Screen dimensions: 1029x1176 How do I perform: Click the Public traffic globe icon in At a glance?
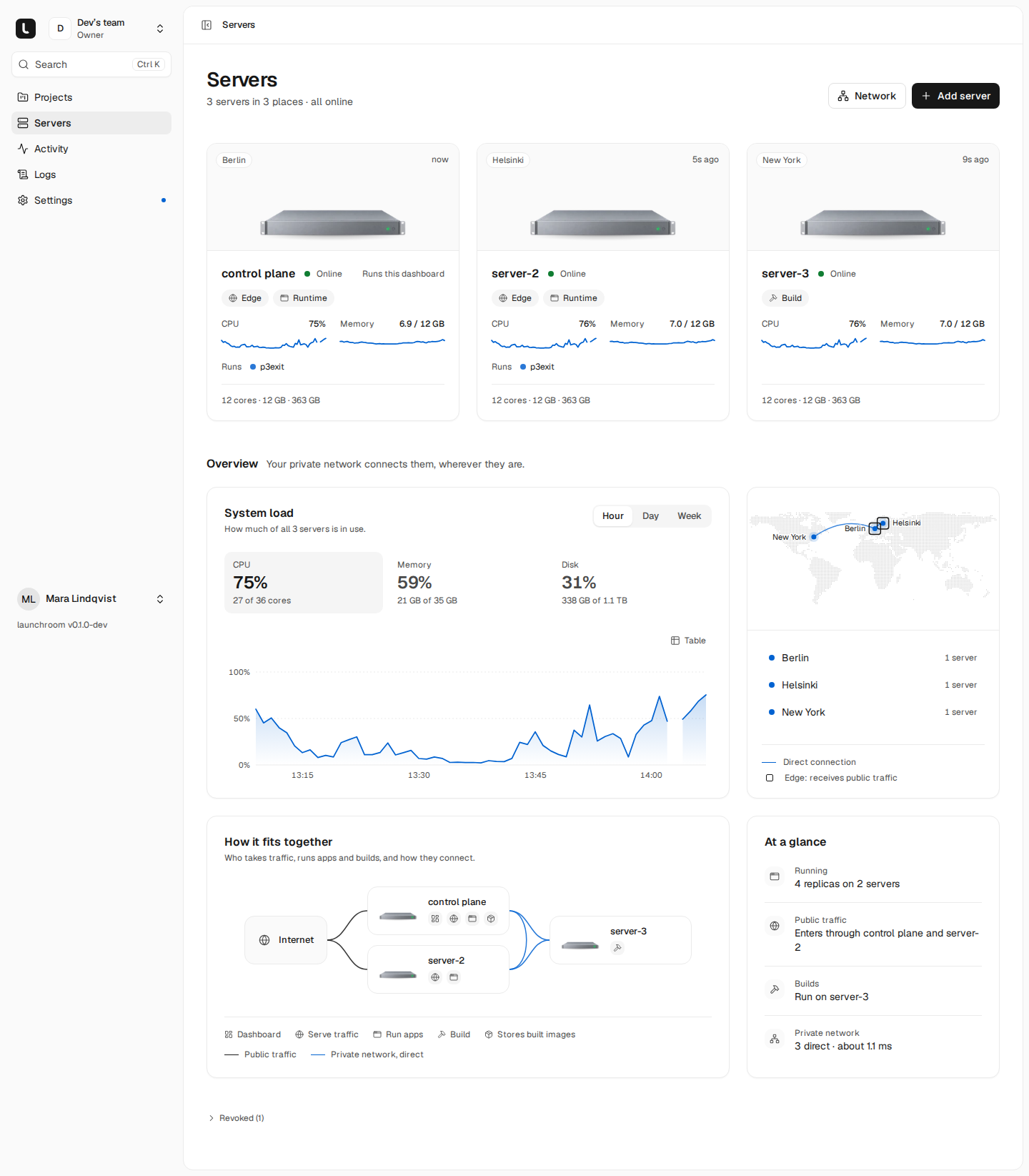(775, 926)
